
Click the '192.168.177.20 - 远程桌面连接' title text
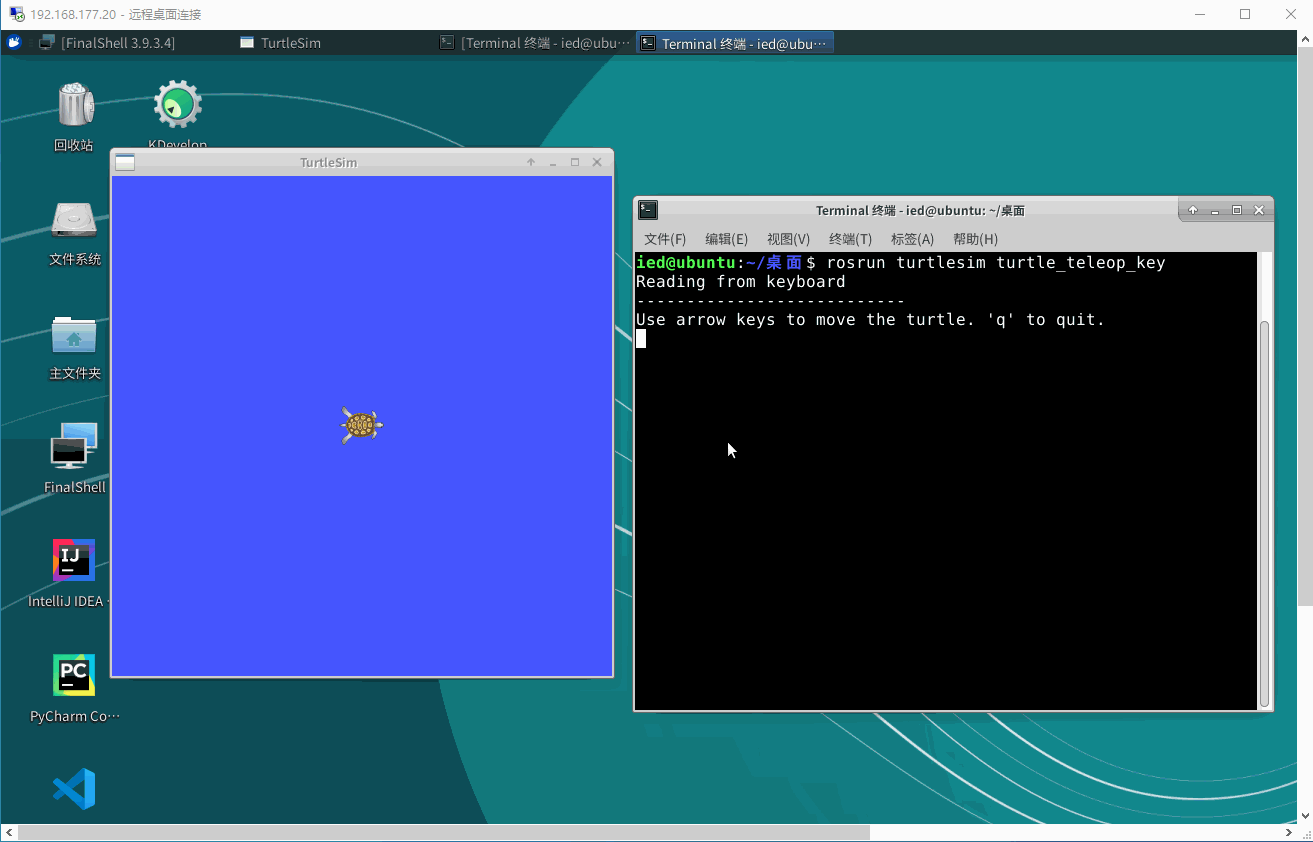coord(115,14)
